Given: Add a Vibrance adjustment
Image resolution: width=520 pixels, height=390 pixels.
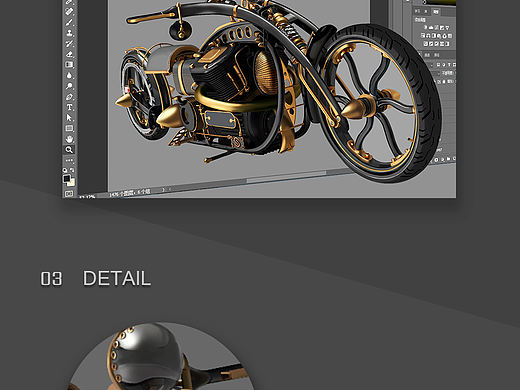Looking at the screenshot, I should point(447,27).
